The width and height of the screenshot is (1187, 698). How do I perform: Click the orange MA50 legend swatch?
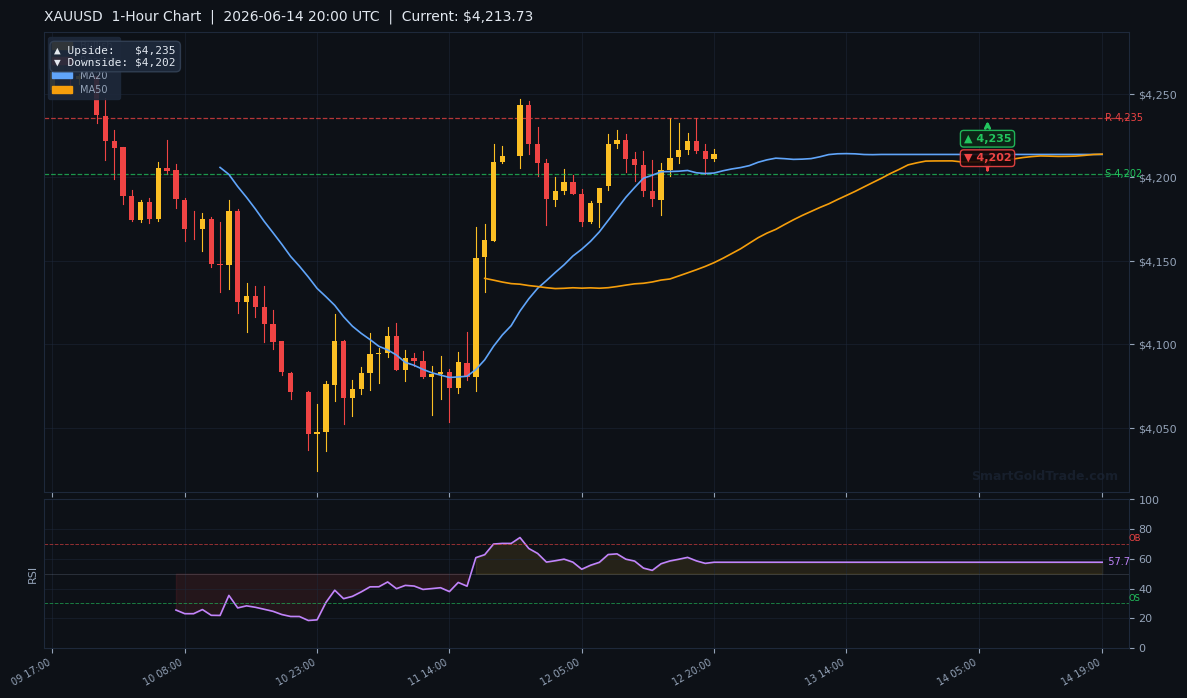[62, 89]
